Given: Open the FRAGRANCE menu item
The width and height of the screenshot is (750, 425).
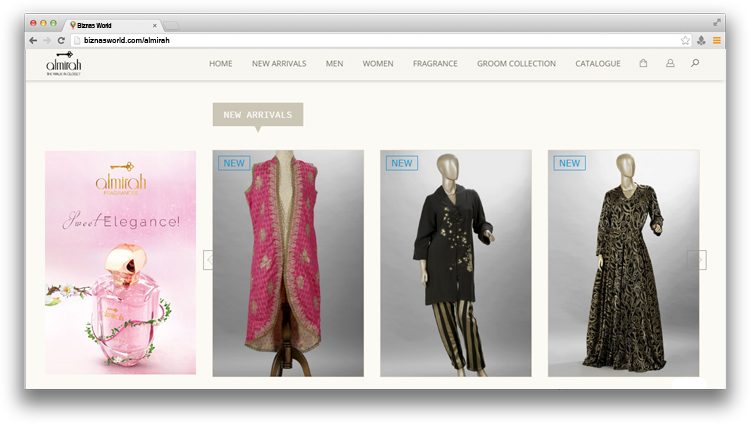Looking at the screenshot, I should coord(435,64).
